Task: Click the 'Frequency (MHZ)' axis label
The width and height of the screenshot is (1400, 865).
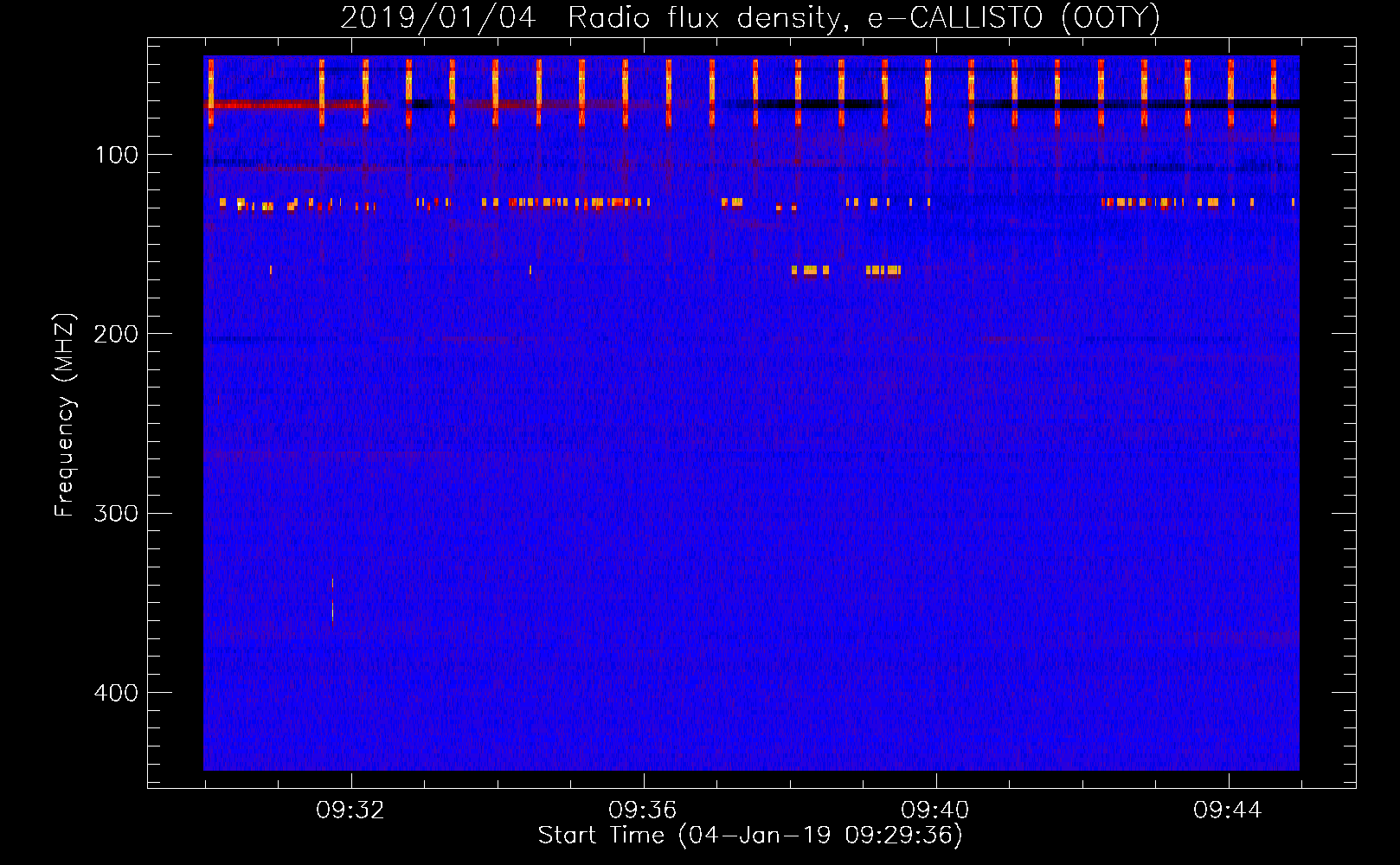Action: [x=65, y=415]
